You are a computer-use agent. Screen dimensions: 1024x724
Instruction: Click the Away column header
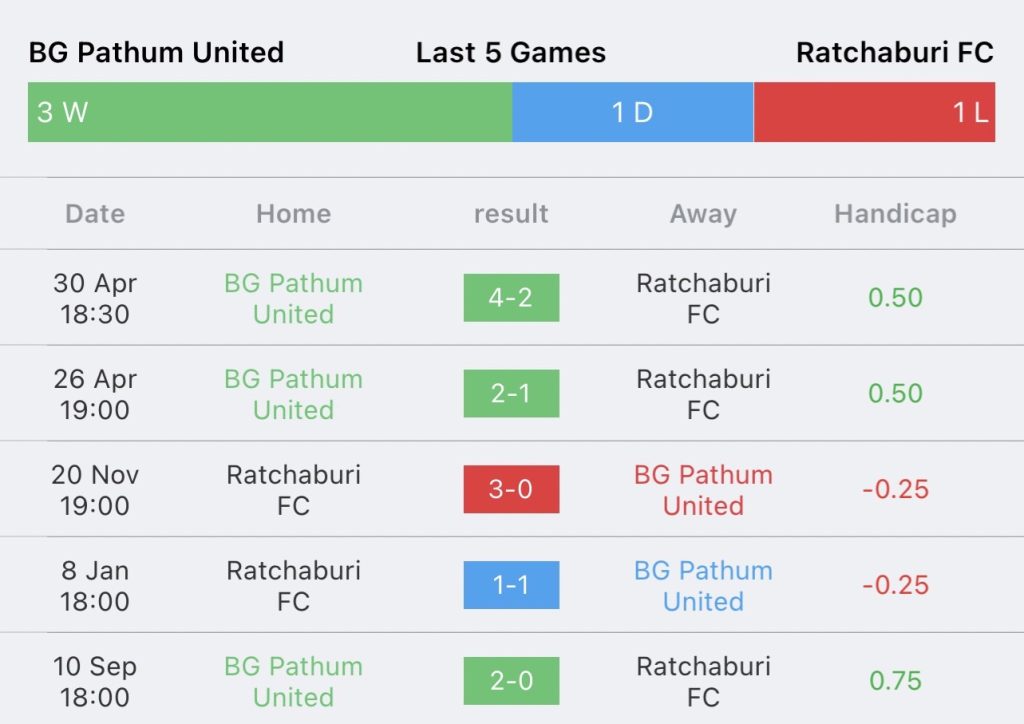[703, 214]
